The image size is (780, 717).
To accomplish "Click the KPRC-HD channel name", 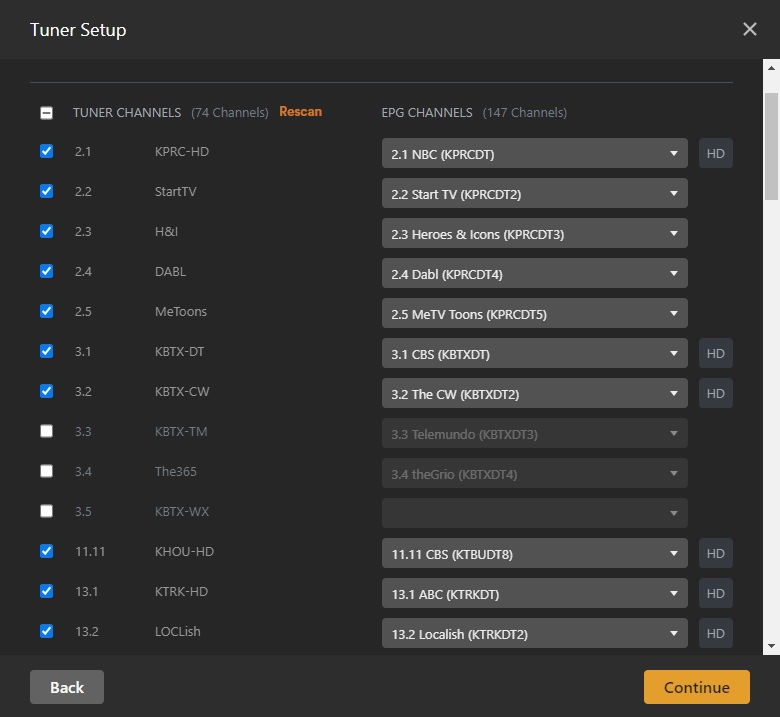I will coord(182,151).
